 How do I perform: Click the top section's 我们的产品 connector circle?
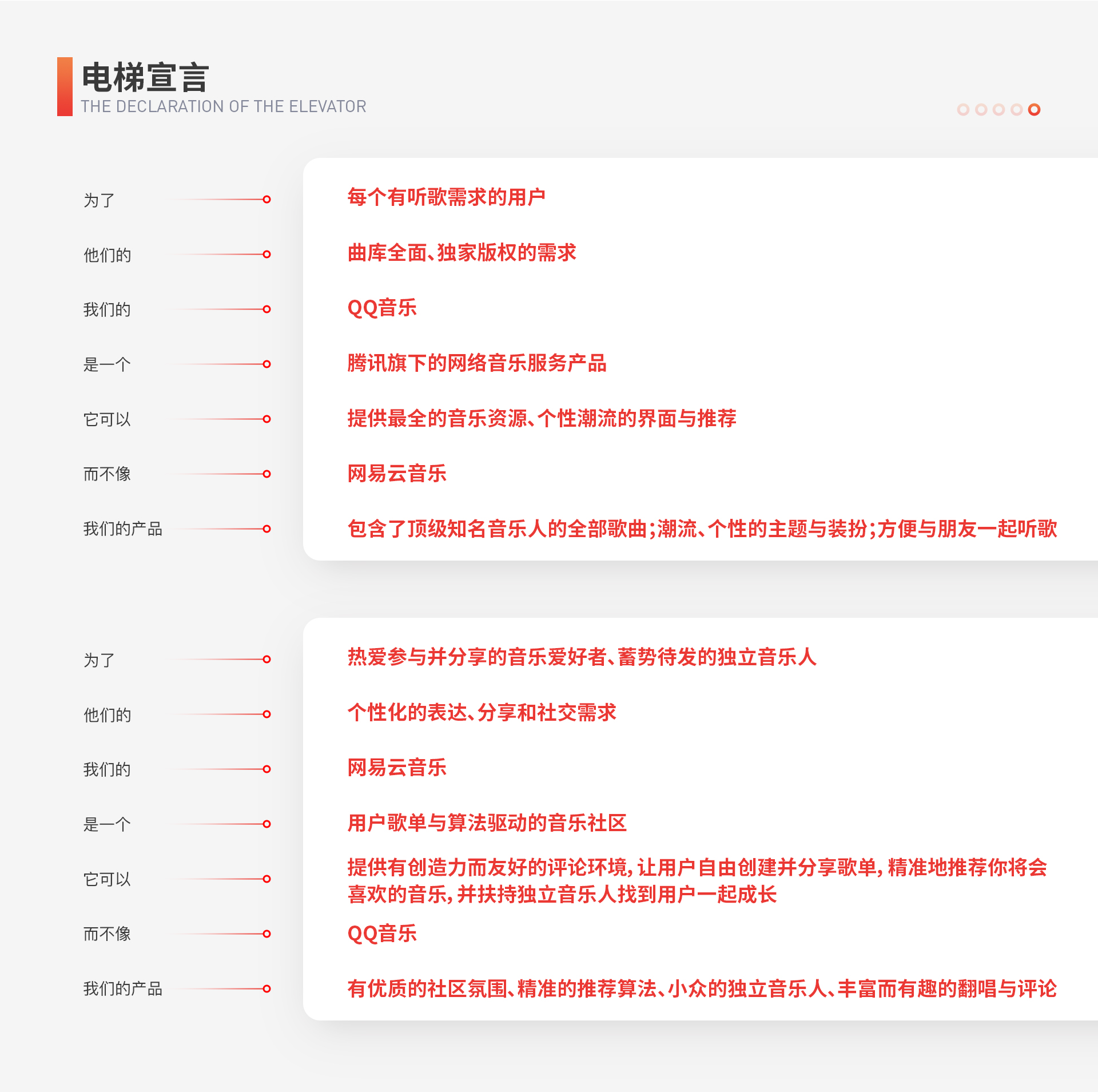click(266, 529)
